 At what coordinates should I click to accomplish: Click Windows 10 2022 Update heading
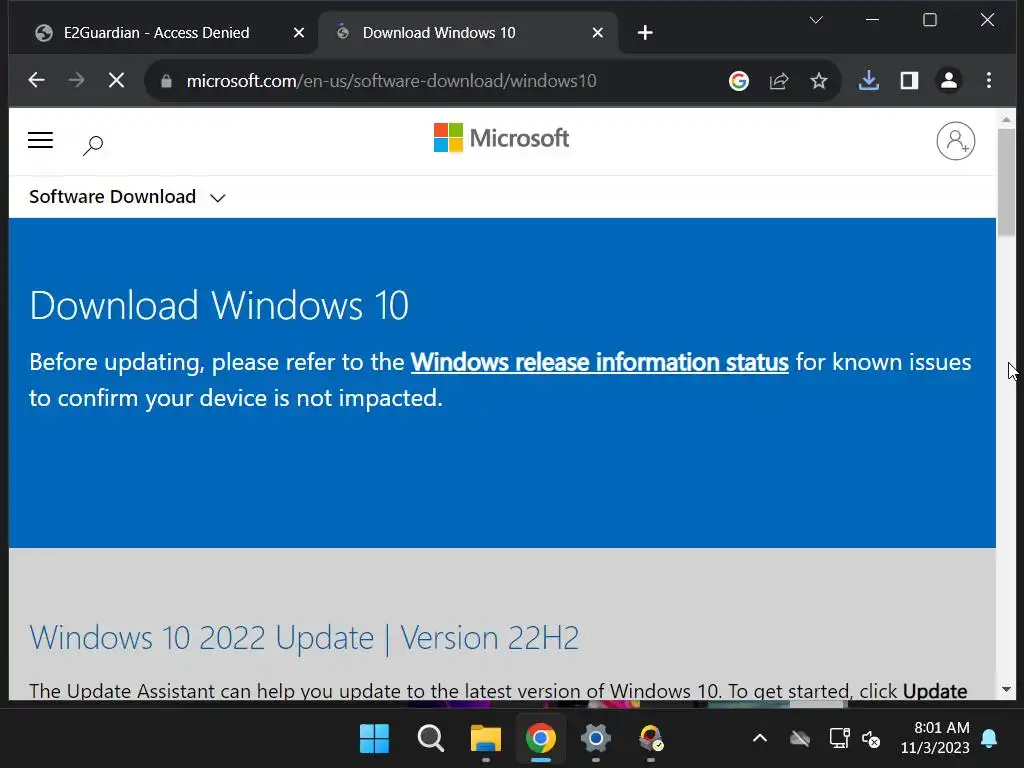[304, 637]
